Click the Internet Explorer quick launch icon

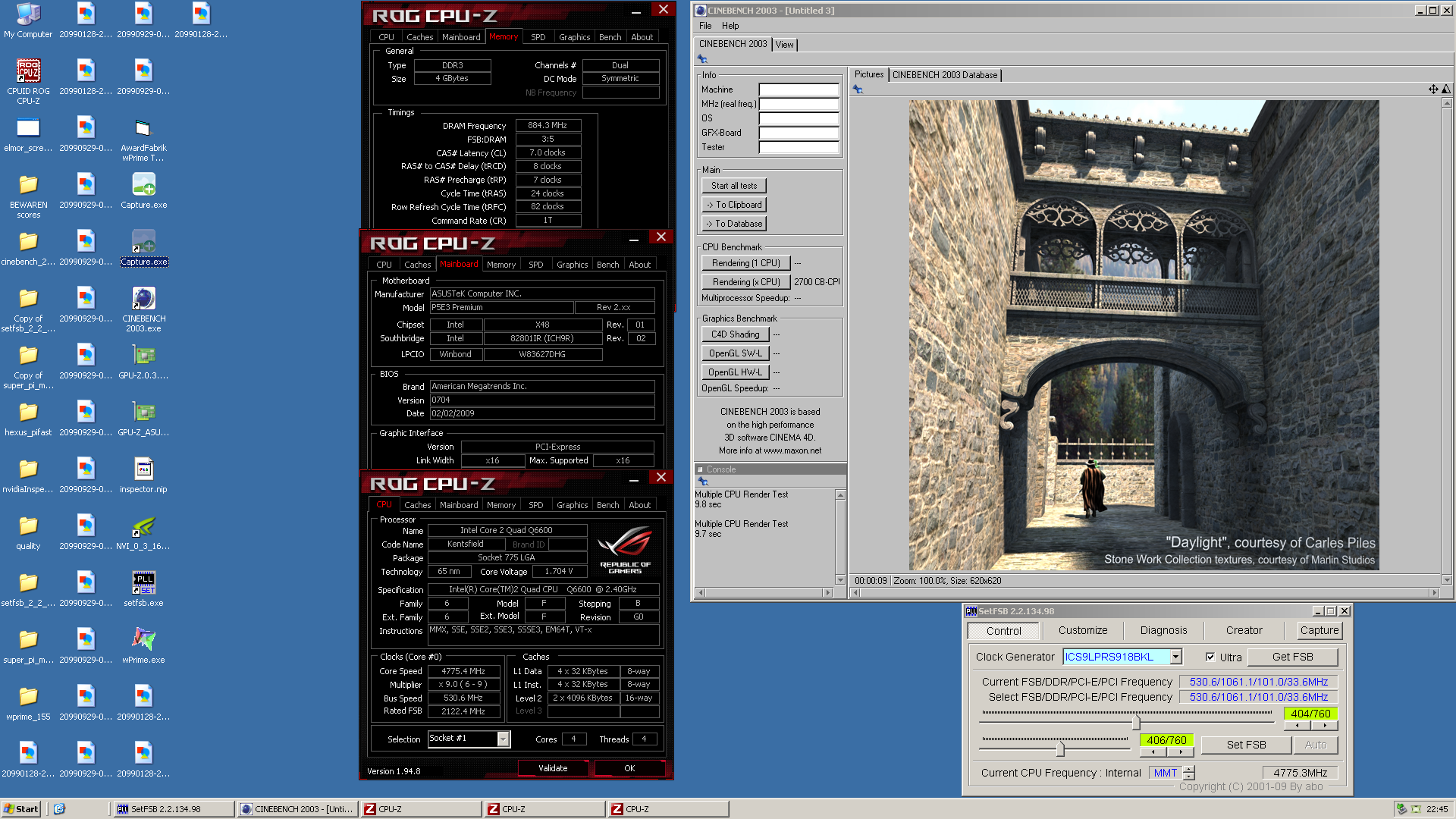pyautogui.click(x=59, y=809)
